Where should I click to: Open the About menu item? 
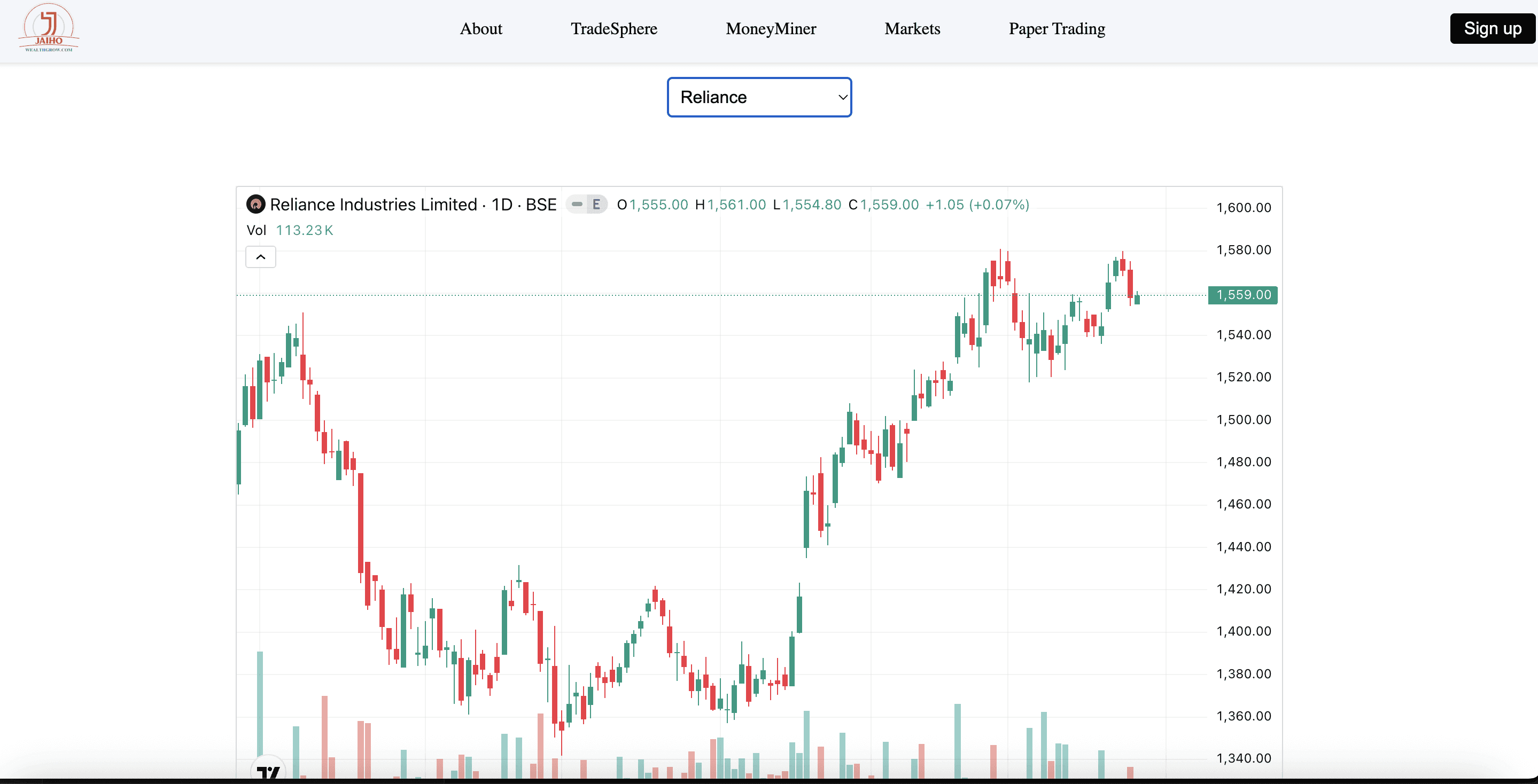coord(480,29)
